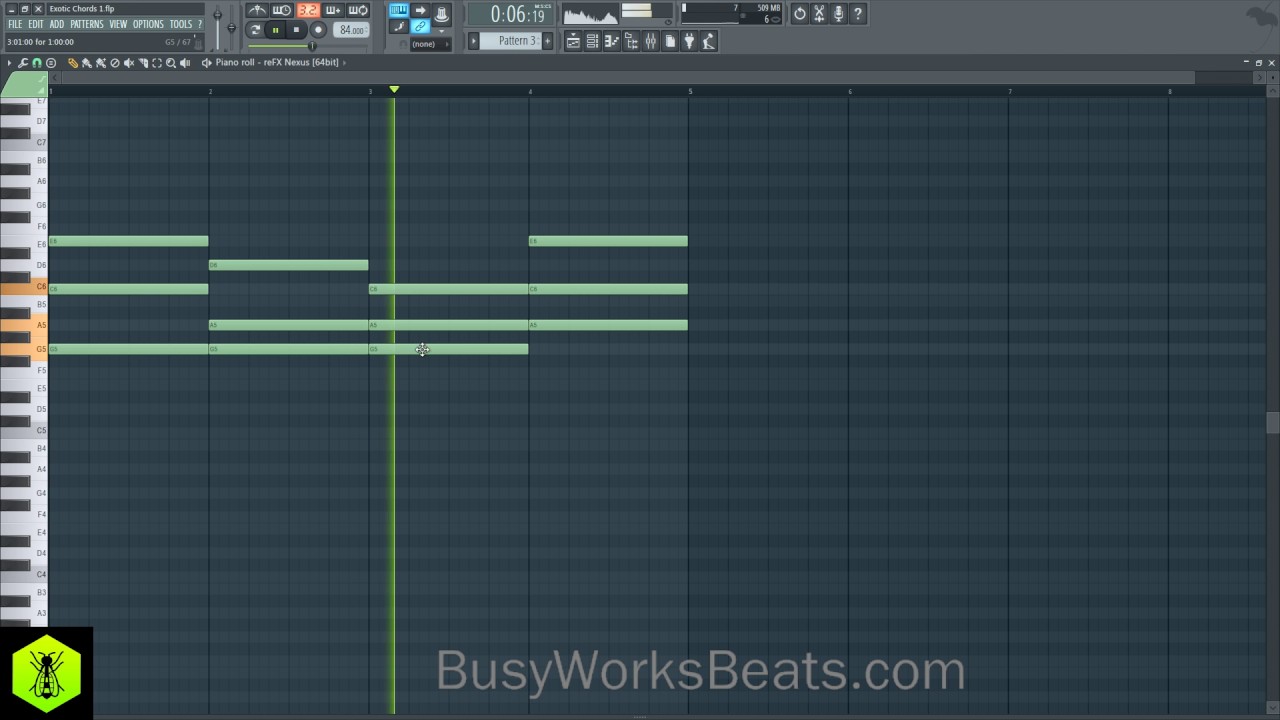Toggle the 3.2 countdown before recording

click(307, 10)
